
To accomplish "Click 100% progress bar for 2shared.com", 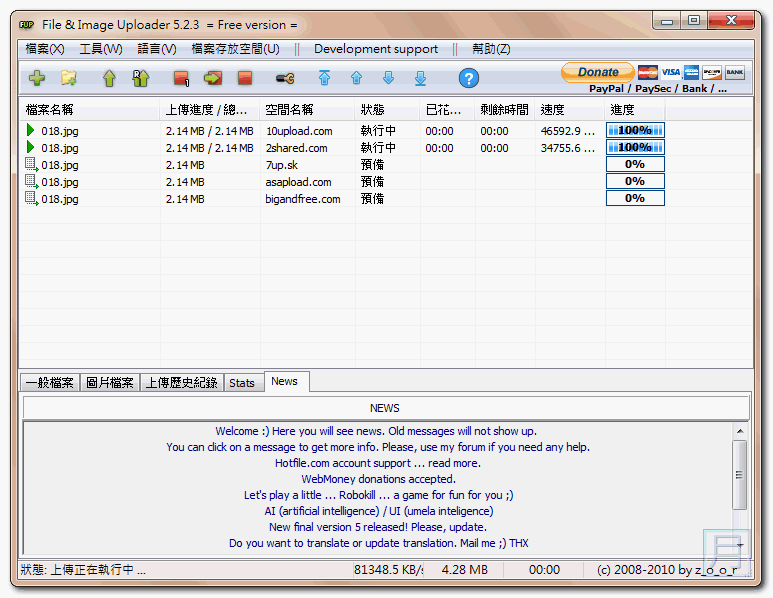I will click(635, 147).
